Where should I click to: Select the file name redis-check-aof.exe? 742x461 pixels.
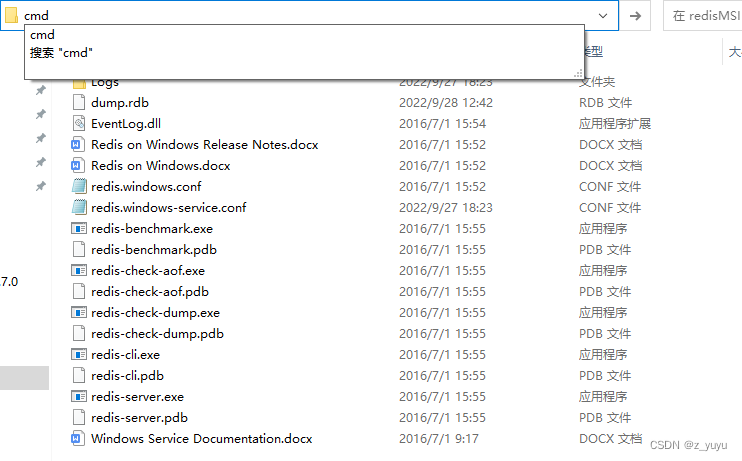point(148,271)
